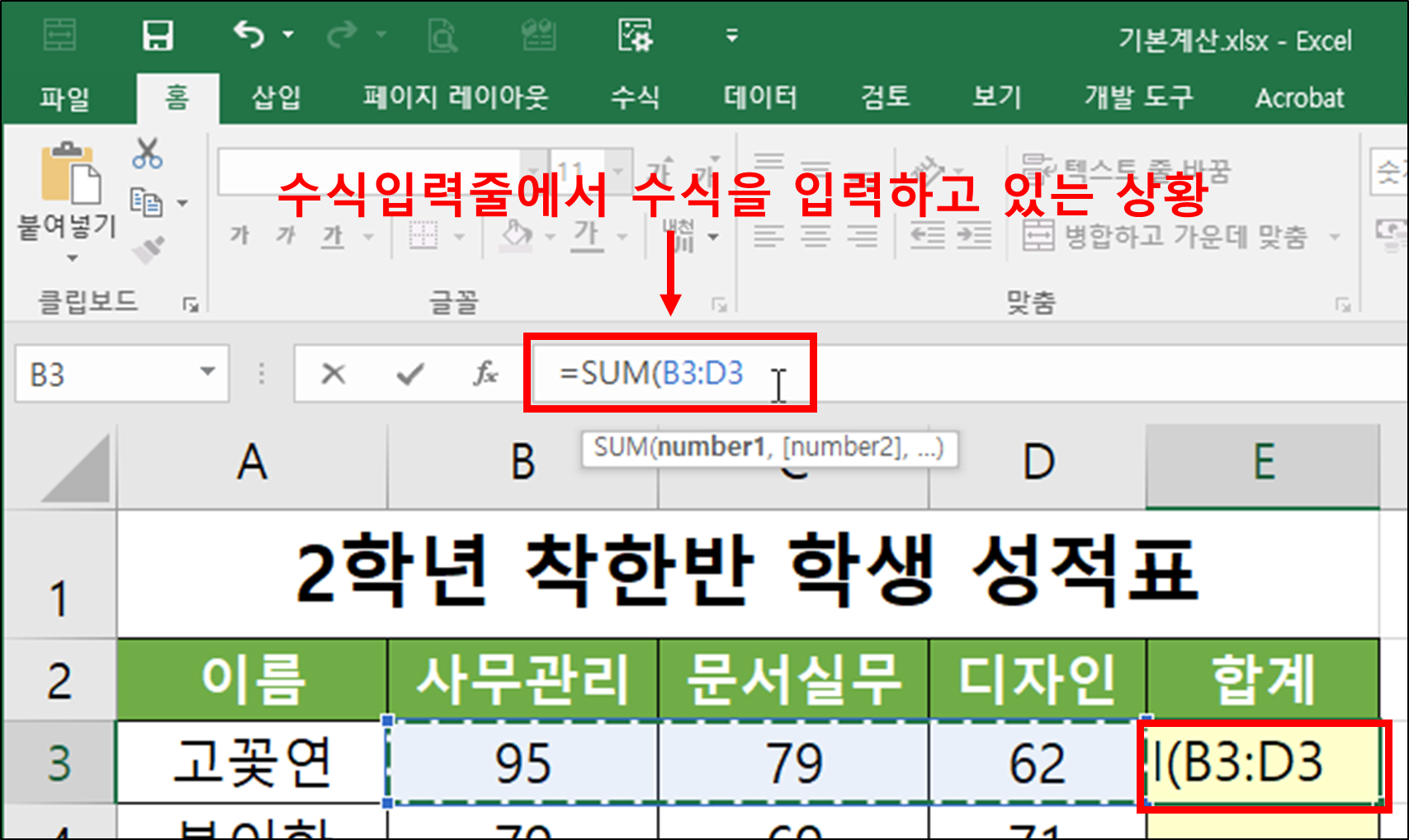Go to the 수식 ribbon tab
Screen dimensions: 1409x840
point(635,97)
